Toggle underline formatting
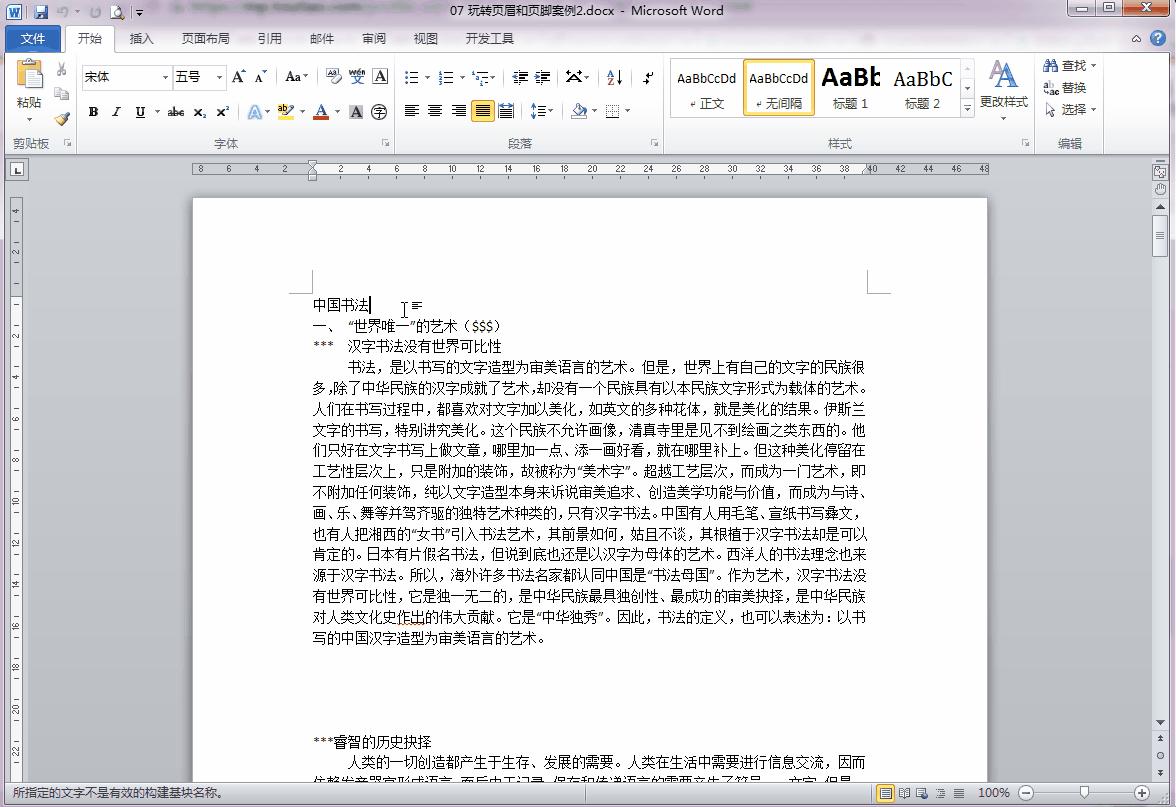 tap(140, 112)
